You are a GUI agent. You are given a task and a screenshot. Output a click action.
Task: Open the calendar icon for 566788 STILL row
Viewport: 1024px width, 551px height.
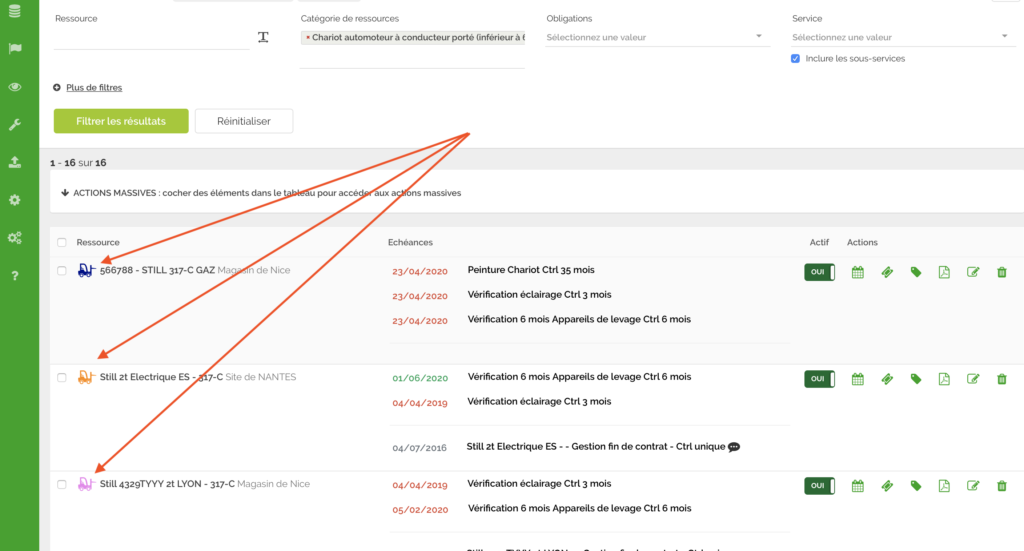(x=857, y=272)
